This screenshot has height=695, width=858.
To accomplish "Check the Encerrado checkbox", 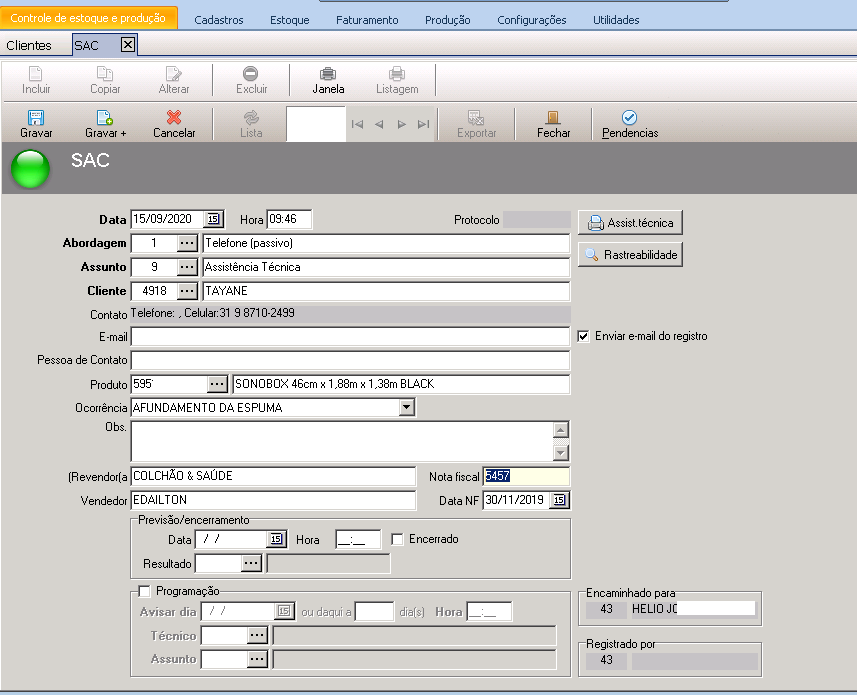I will 398,539.
